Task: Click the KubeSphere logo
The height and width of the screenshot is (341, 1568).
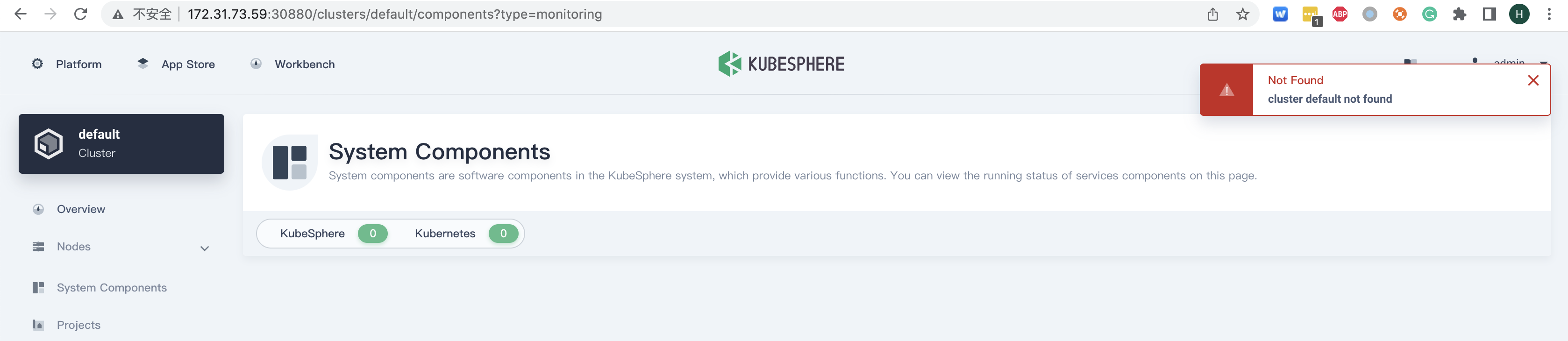Action: (781, 64)
